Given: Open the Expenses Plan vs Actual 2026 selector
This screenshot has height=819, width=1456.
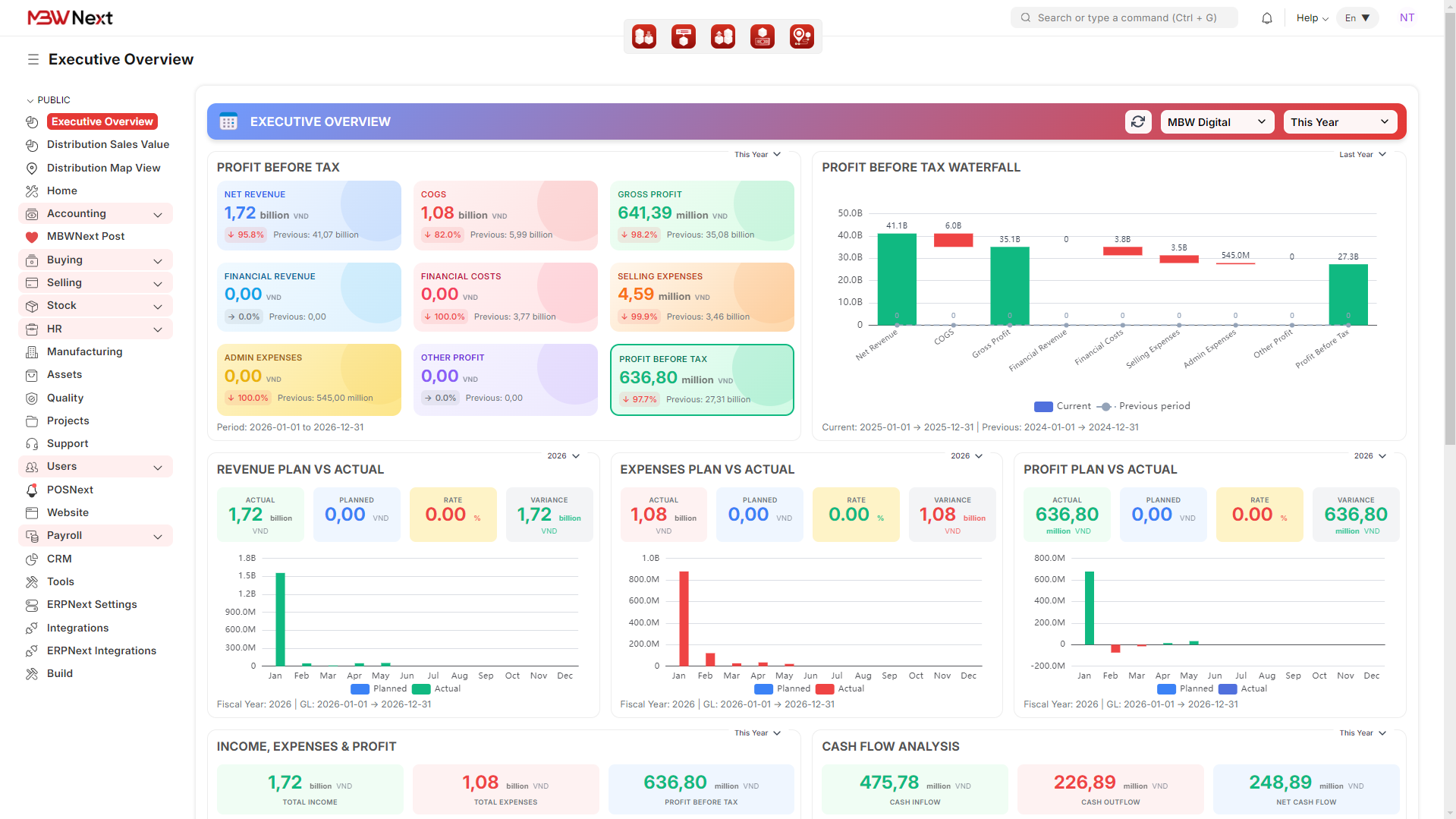Looking at the screenshot, I should point(967,456).
